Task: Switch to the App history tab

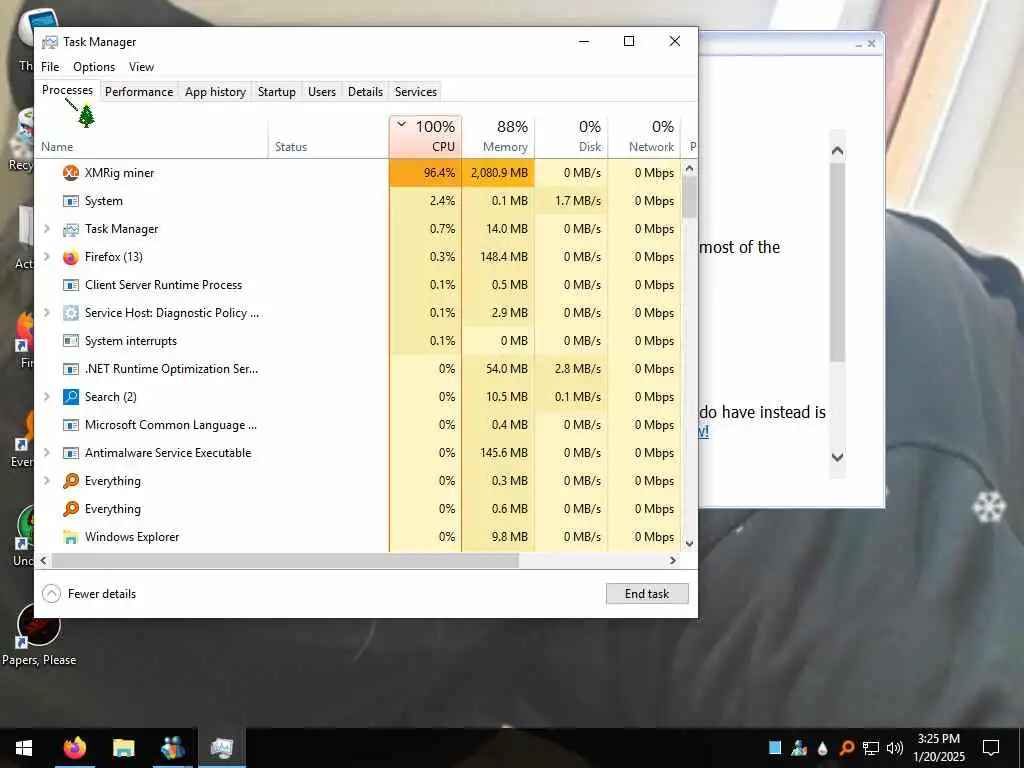Action: coord(216,91)
